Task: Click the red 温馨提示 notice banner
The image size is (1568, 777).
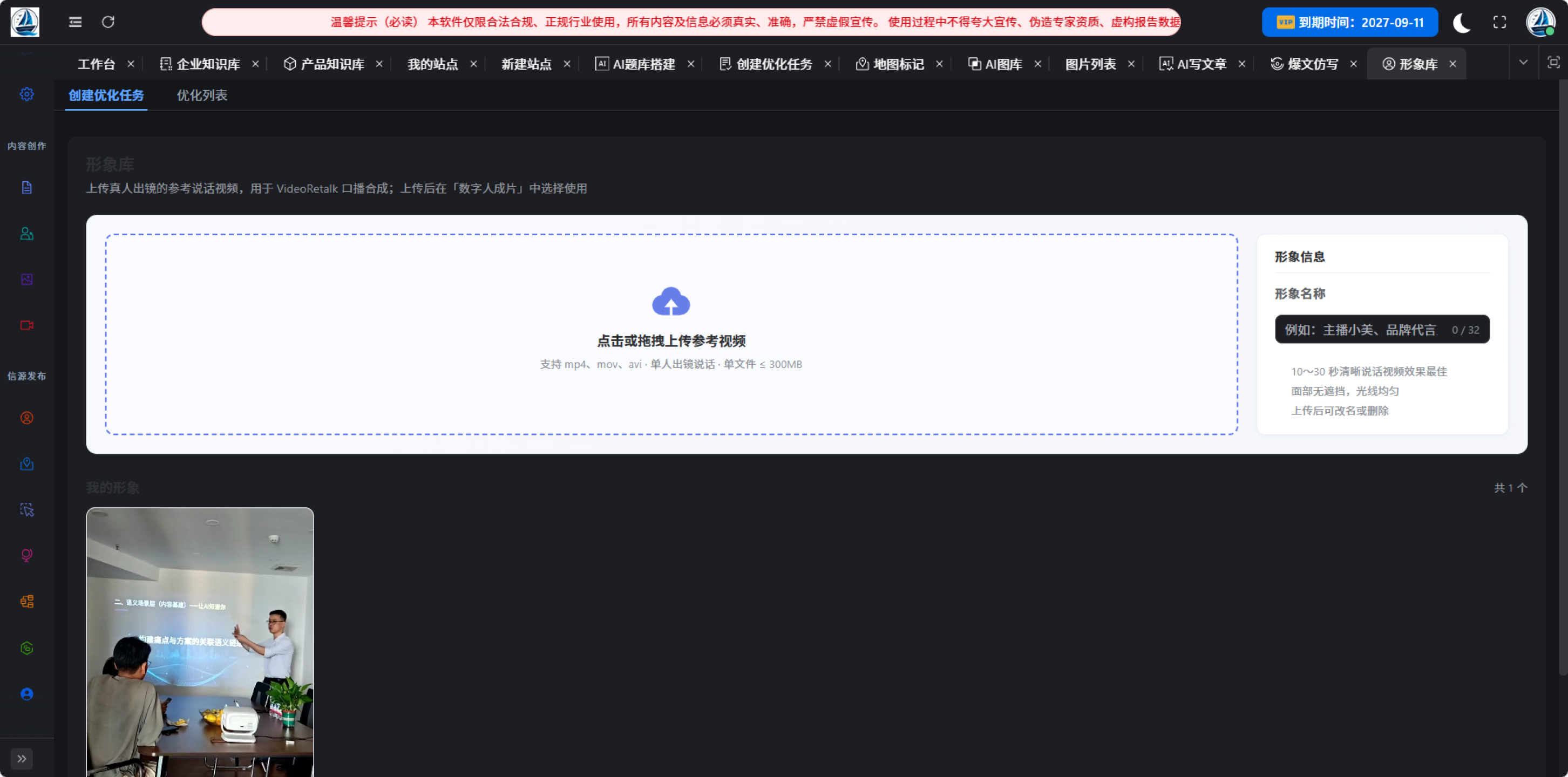Action: tap(691, 22)
